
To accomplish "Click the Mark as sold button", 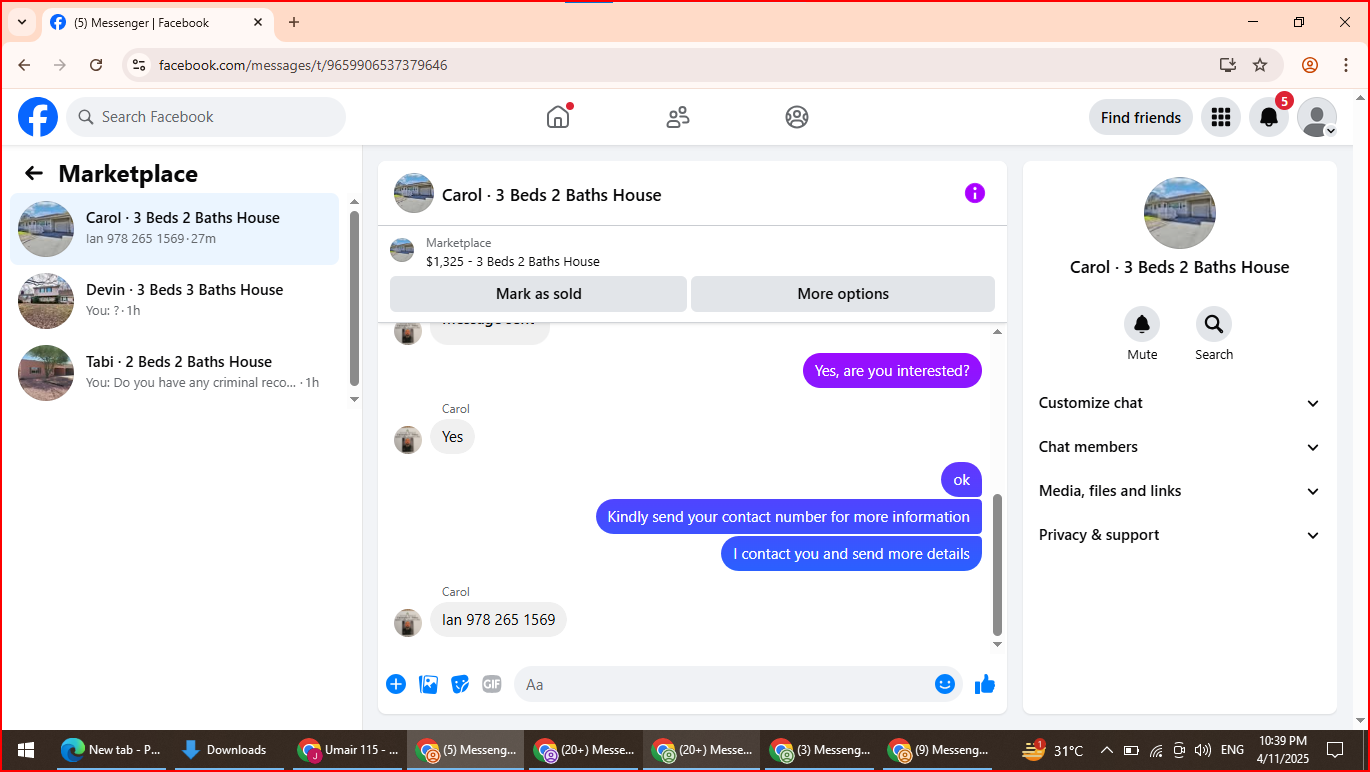I will [x=538, y=294].
